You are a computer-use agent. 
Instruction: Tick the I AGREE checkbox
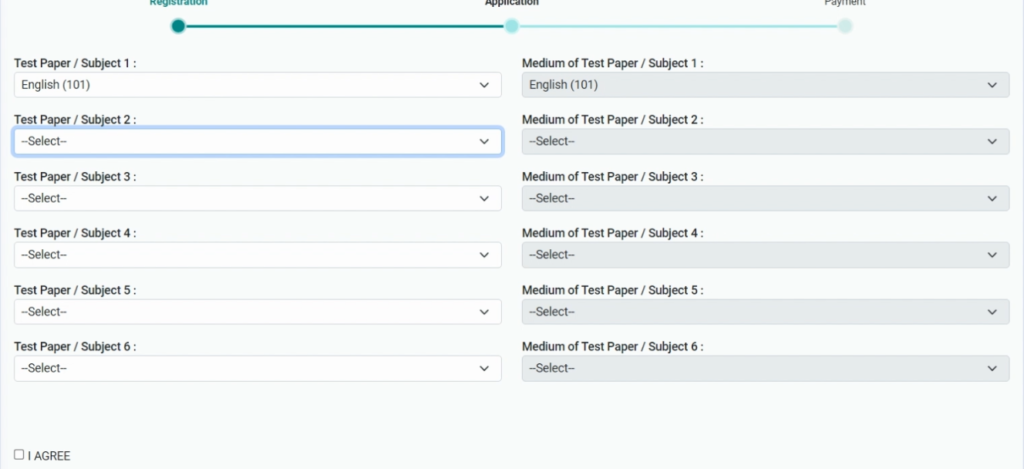(x=19, y=455)
